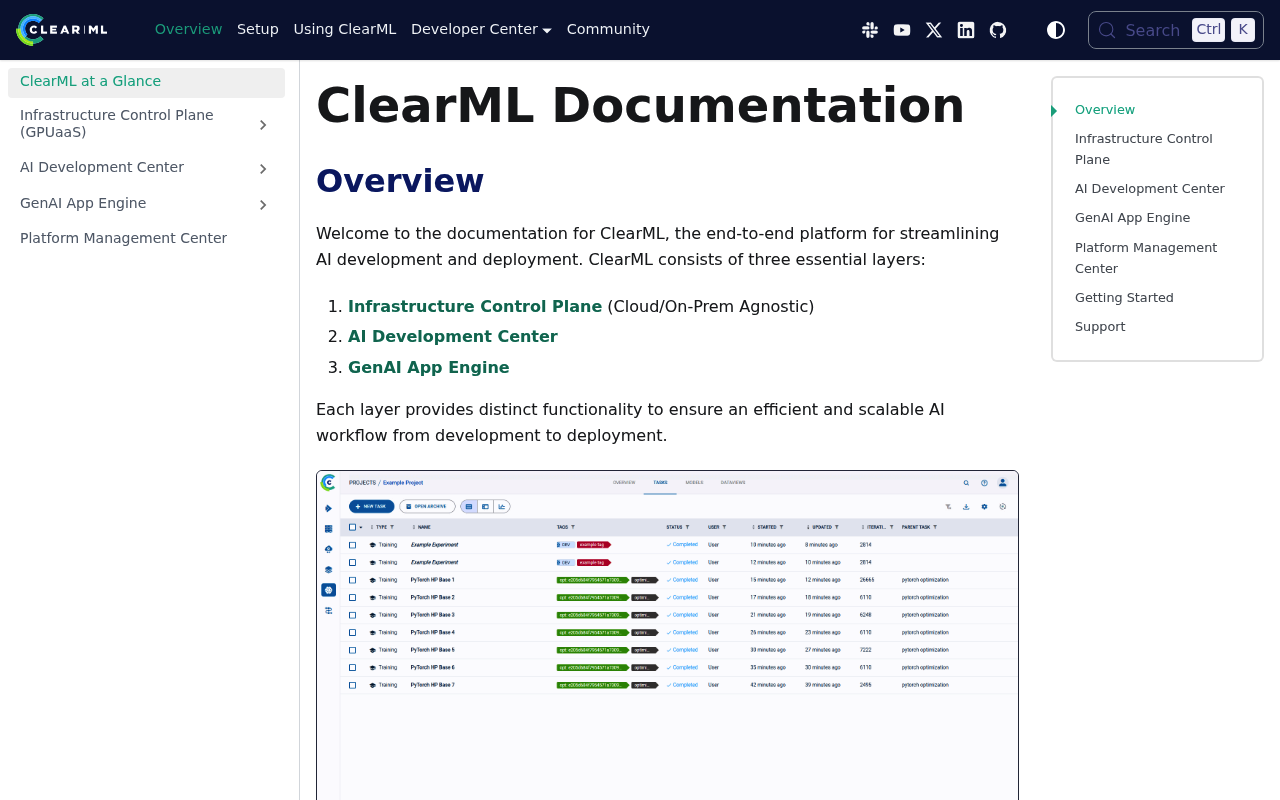Screen dimensions: 1280x800
Task: Follow the Infrastructure Control Plane body link
Action: click(x=475, y=307)
